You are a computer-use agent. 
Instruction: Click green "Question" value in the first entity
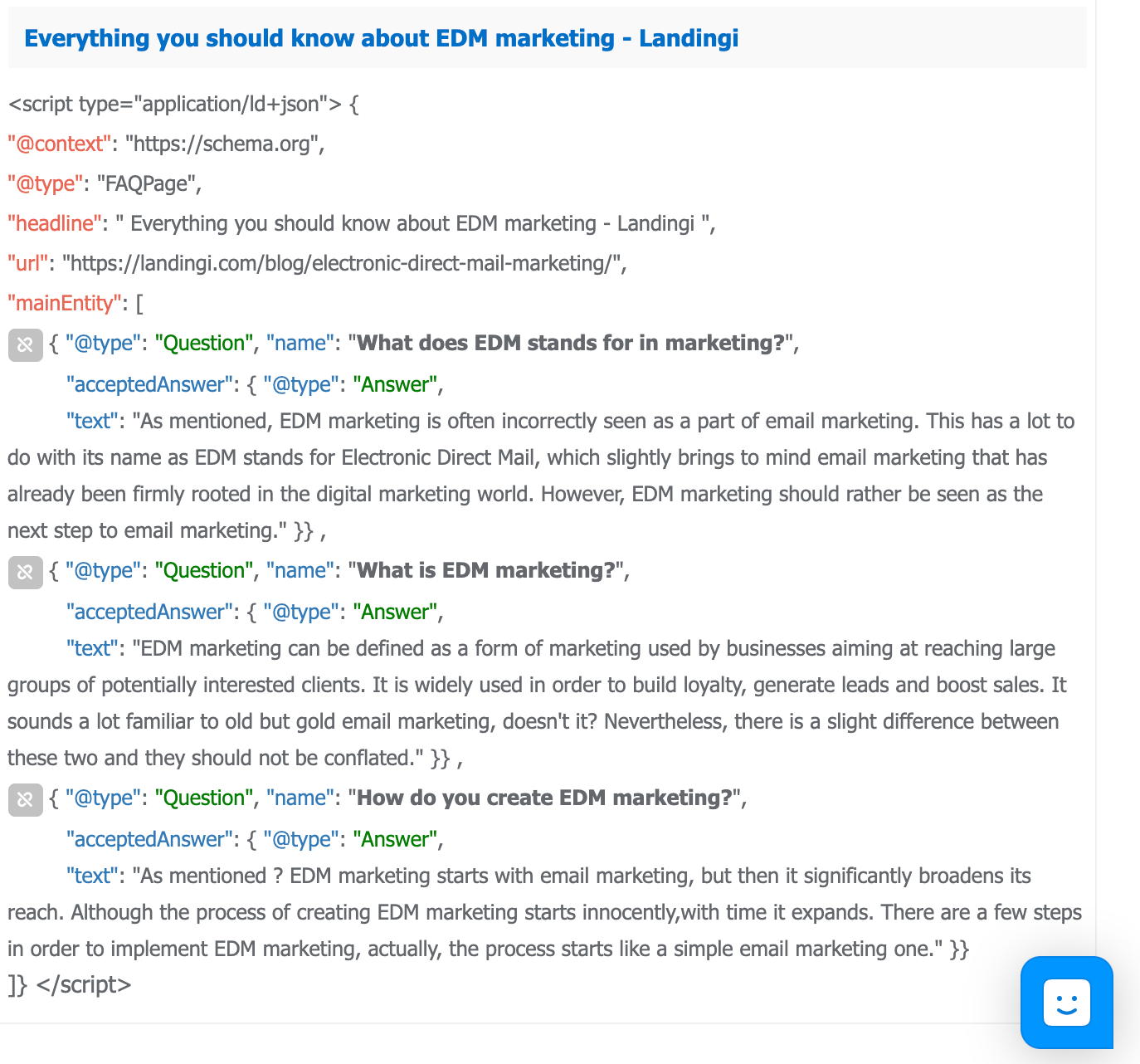coord(204,343)
